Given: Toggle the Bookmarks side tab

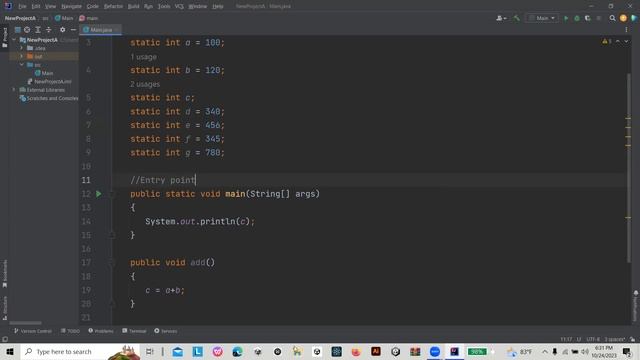Looking at the screenshot, I should 4,273.
